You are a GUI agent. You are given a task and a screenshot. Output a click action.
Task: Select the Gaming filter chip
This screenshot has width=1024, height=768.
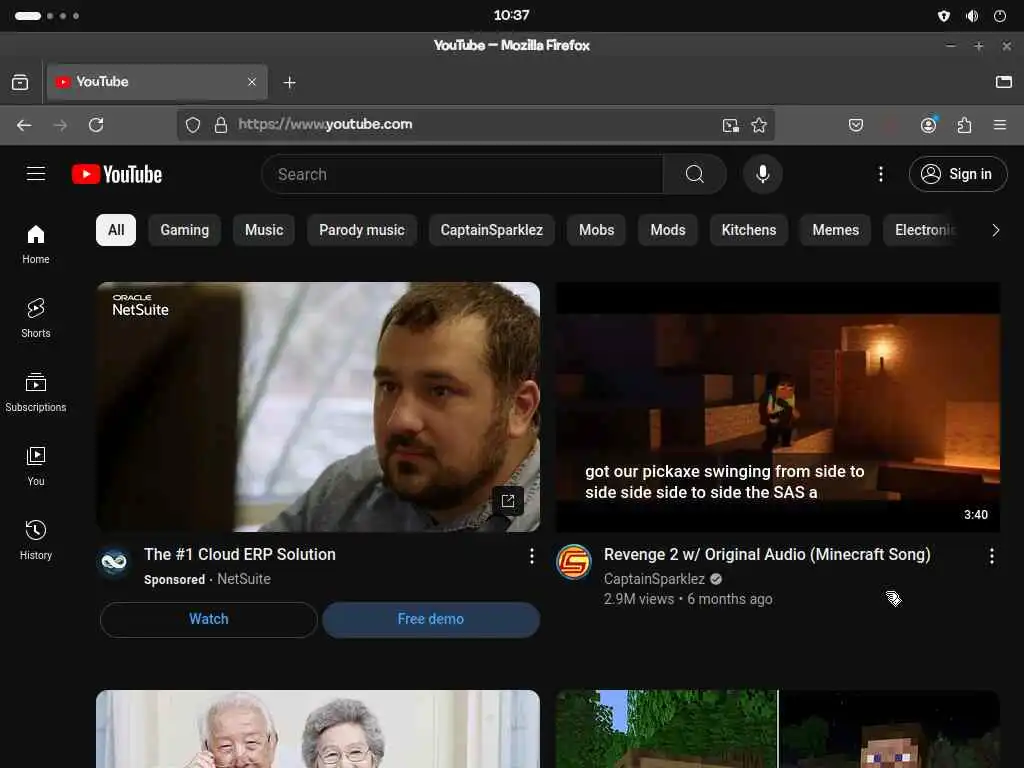pyautogui.click(x=185, y=230)
